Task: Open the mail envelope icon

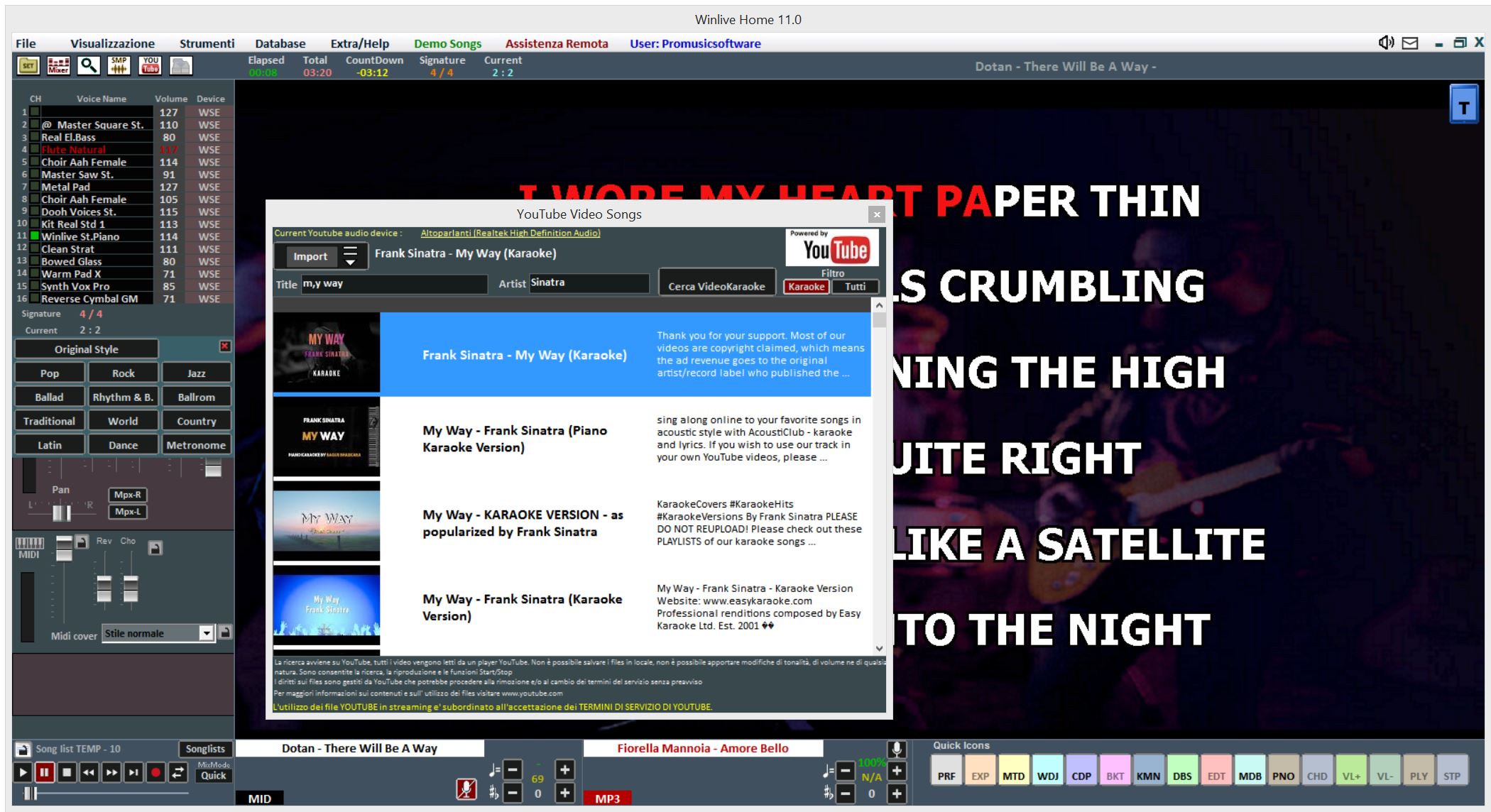Action: (1411, 43)
